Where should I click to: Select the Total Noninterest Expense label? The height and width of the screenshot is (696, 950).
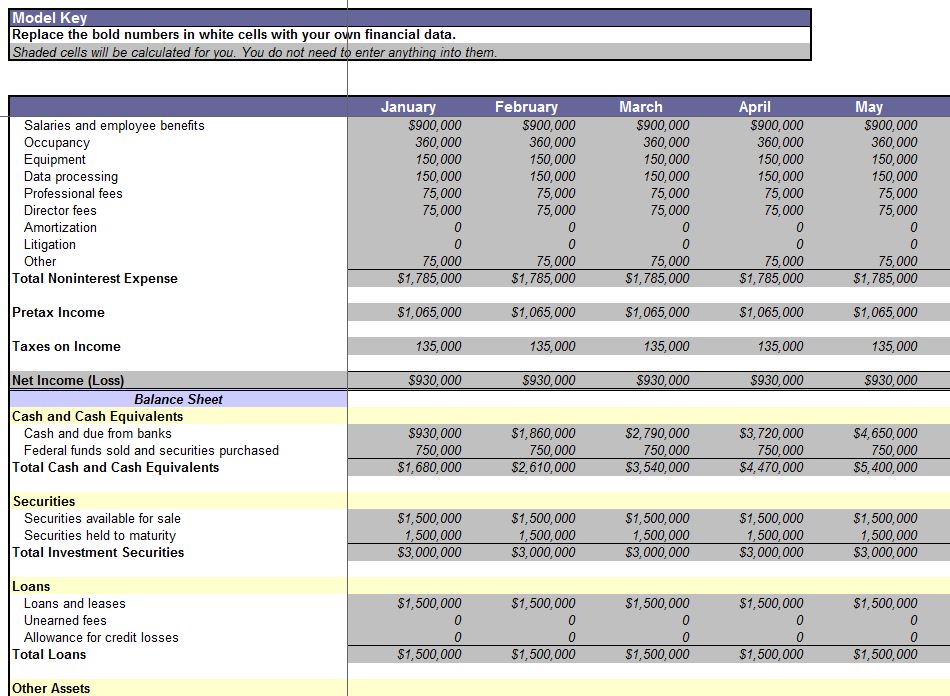pyautogui.click(x=95, y=279)
